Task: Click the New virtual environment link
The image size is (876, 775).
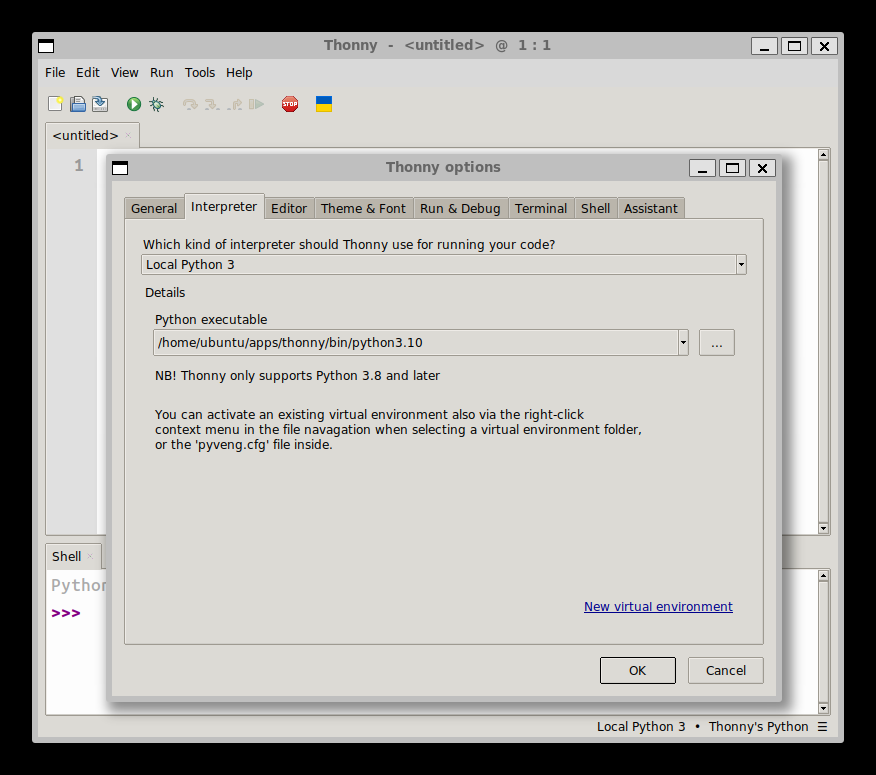Action: pyautogui.click(x=658, y=607)
